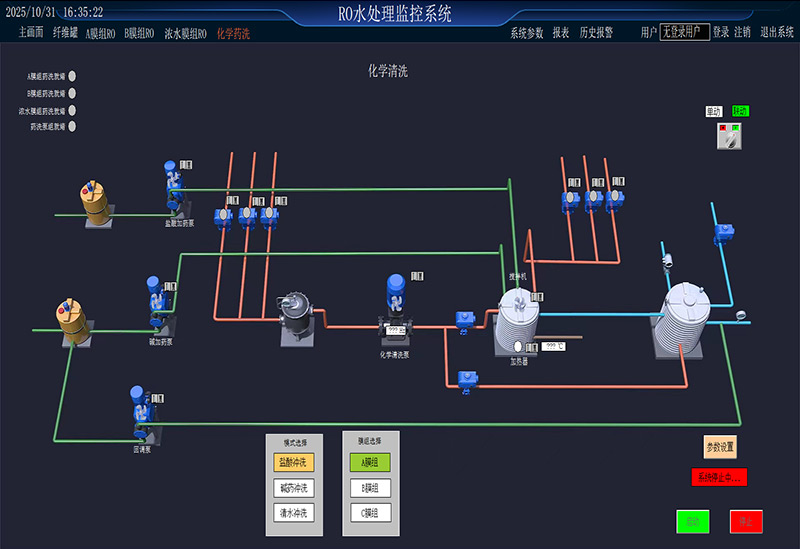Click the 加热器 tank icon
The image size is (800, 549).
tap(518, 320)
